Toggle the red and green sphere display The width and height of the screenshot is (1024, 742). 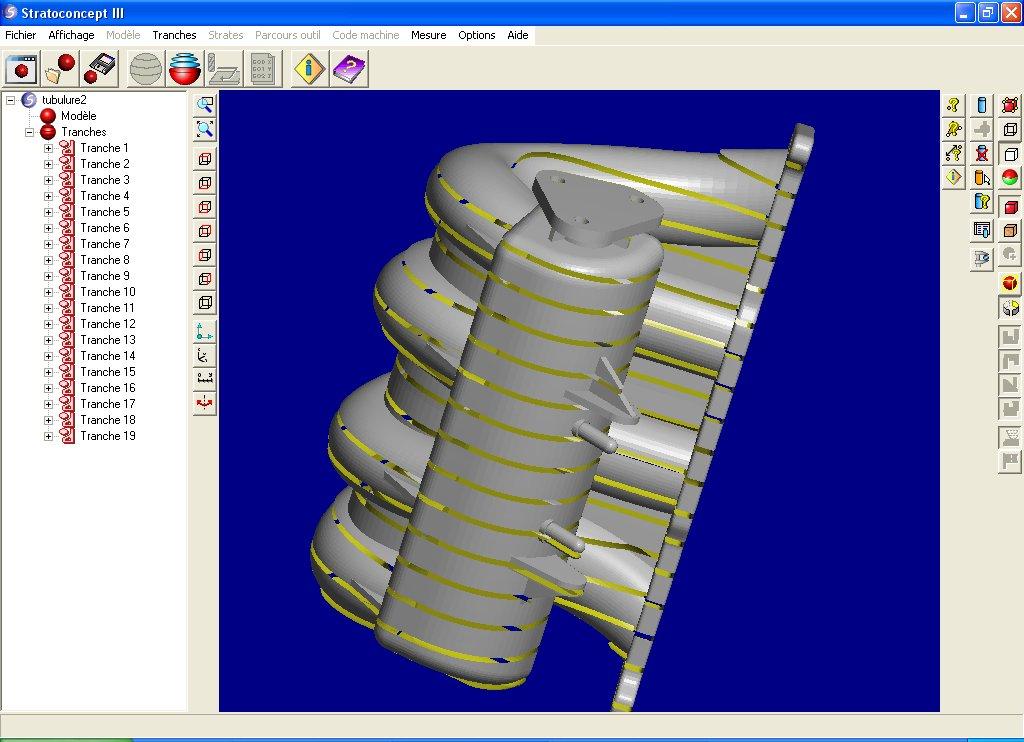click(x=1010, y=178)
